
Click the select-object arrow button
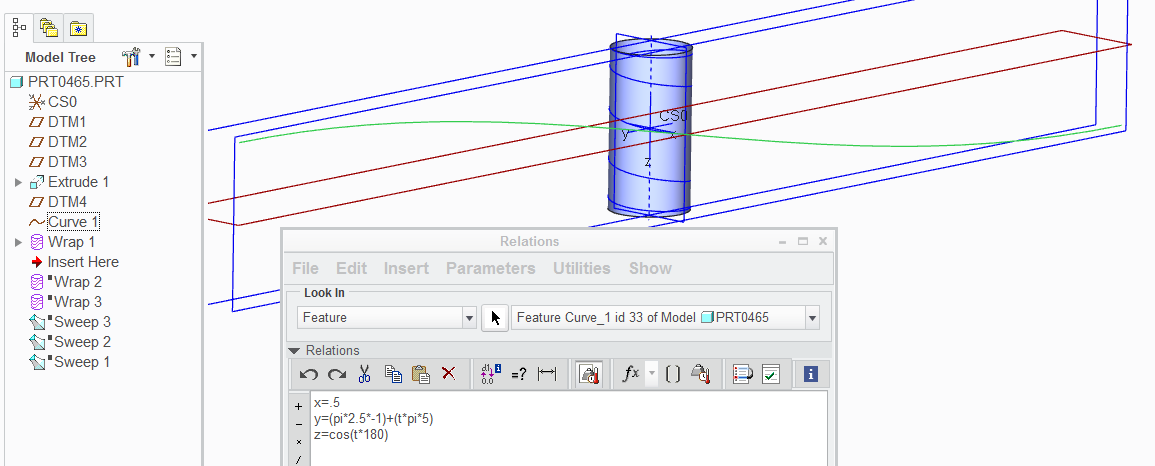coord(495,318)
